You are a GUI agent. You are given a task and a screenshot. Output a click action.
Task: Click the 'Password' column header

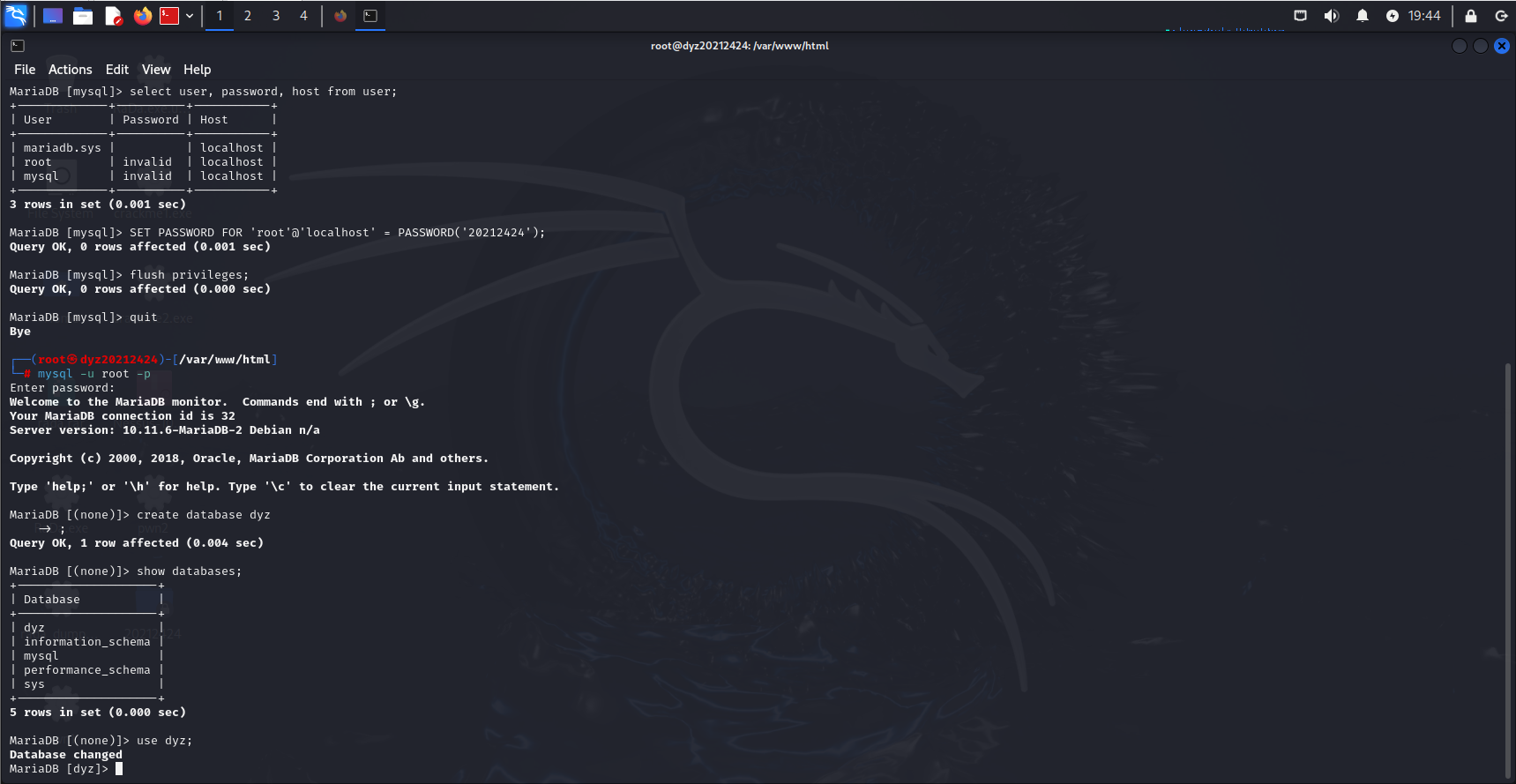coord(151,120)
